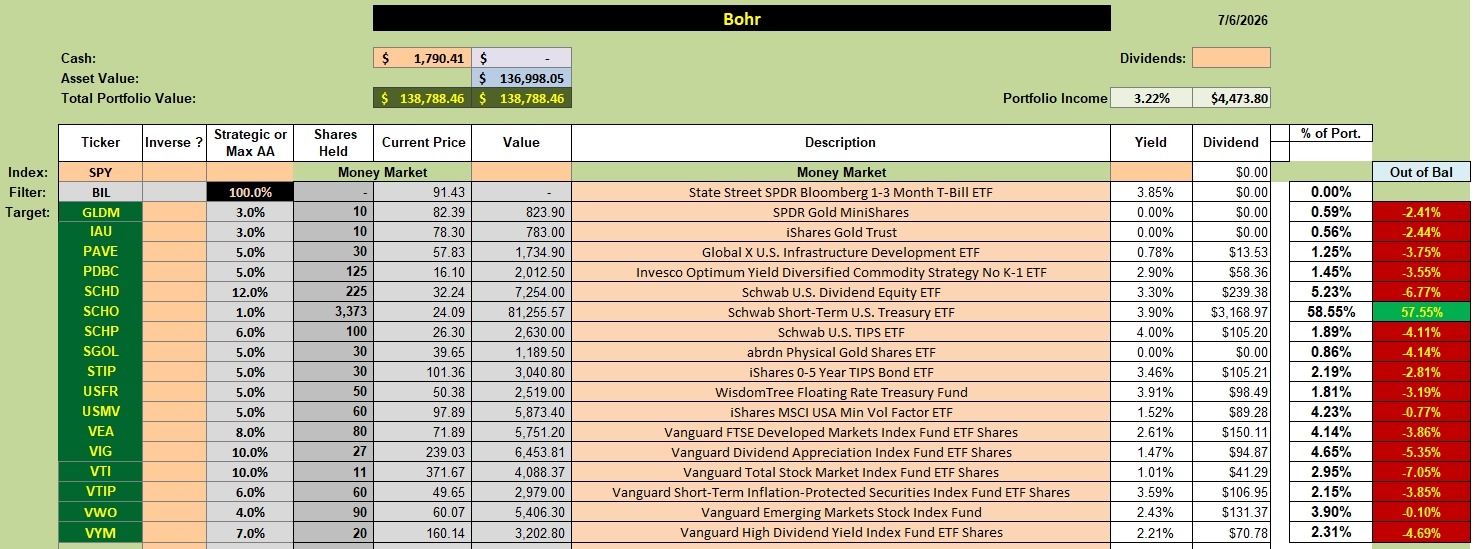Click SCHP yield 4.00% cell

tap(1151, 332)
